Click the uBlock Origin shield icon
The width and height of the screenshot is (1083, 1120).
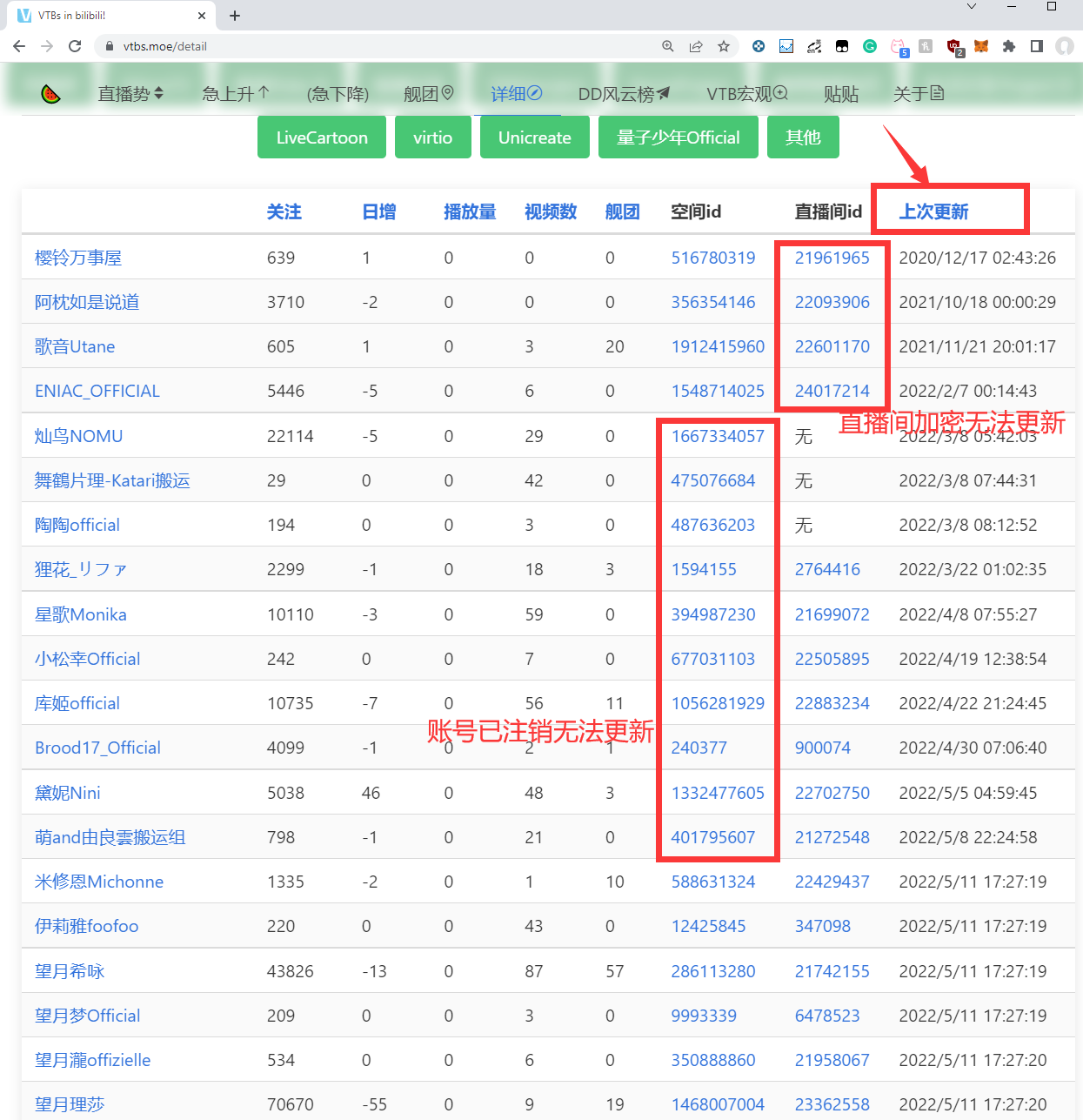(x=955, y=46)
